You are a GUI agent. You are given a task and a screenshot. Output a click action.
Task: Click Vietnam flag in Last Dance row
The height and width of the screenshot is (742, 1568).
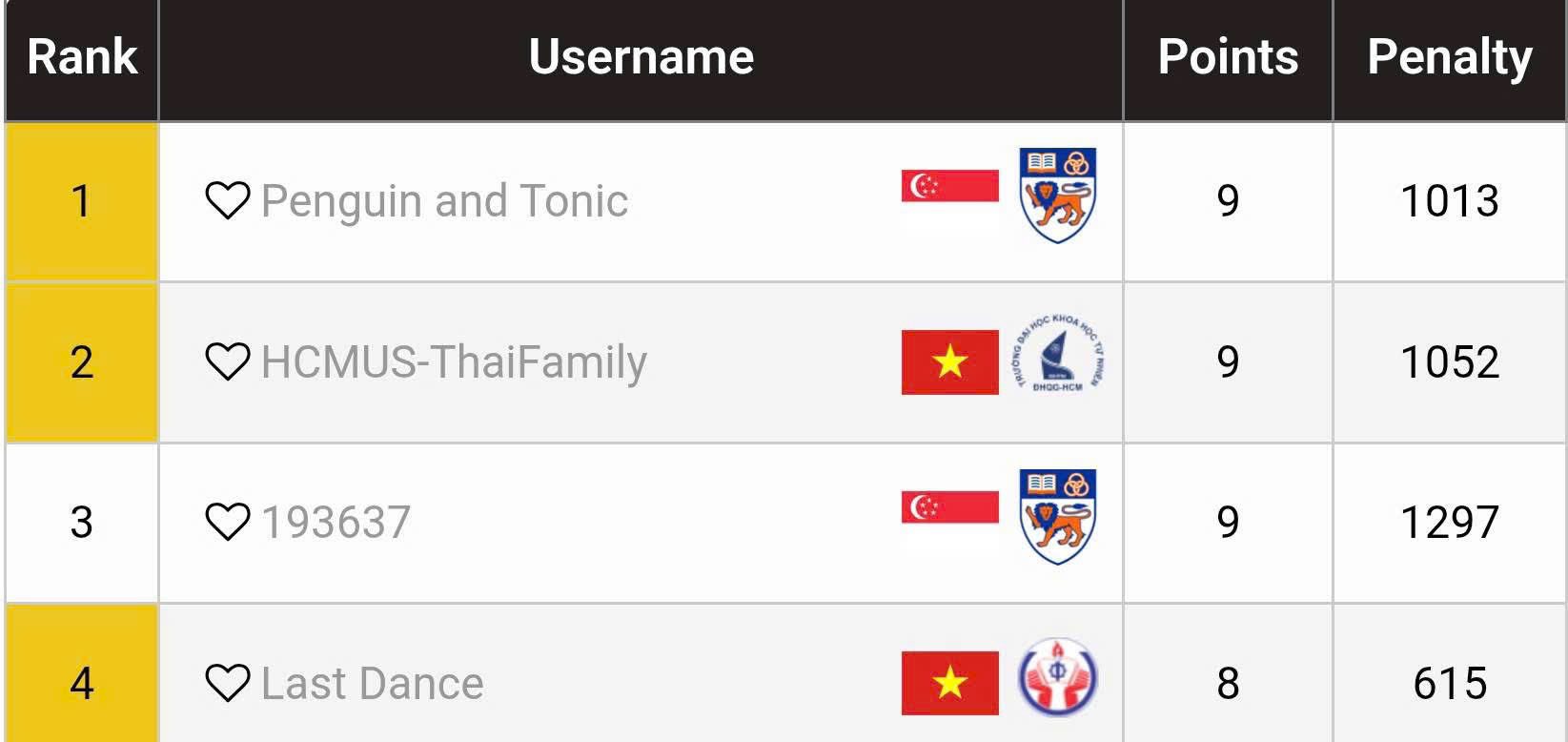(949, 683)
